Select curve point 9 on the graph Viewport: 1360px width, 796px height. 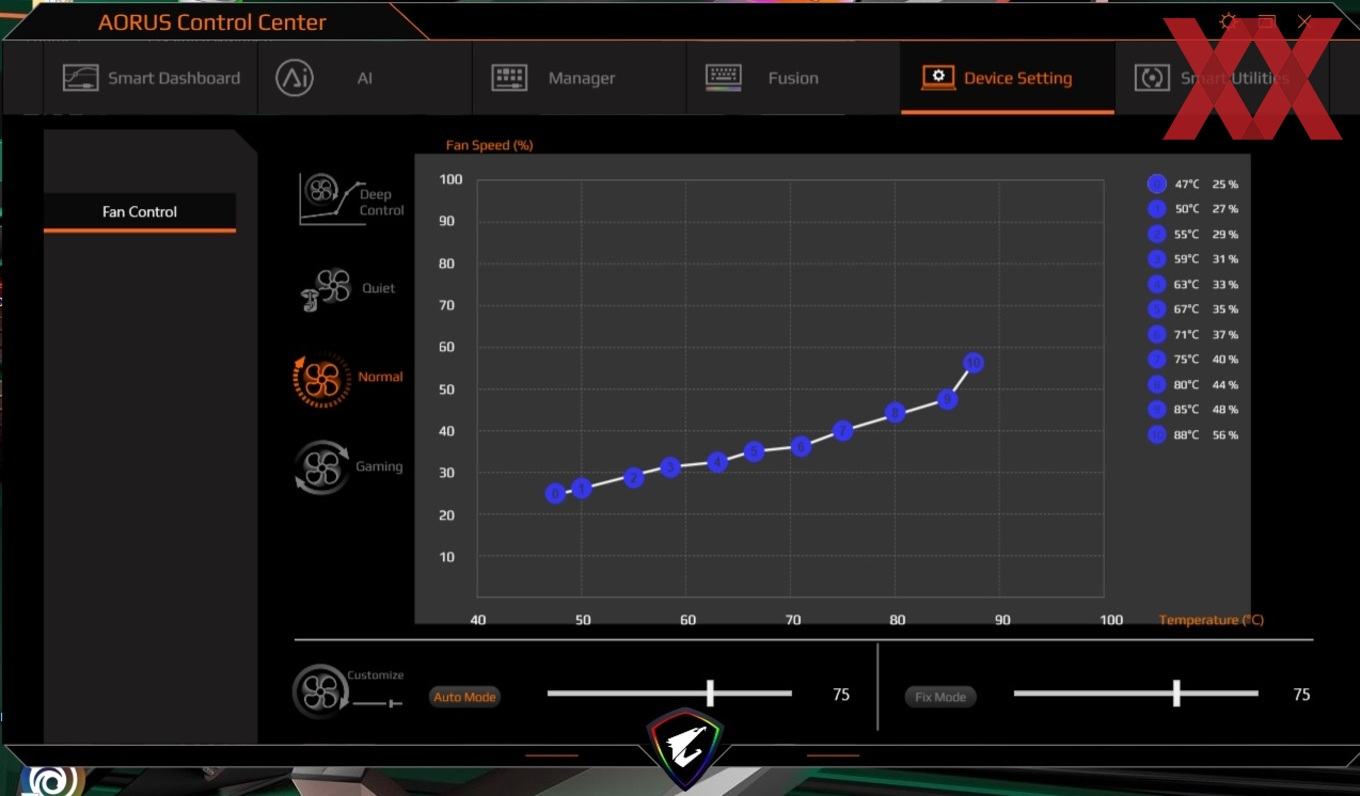click(947, 400)
